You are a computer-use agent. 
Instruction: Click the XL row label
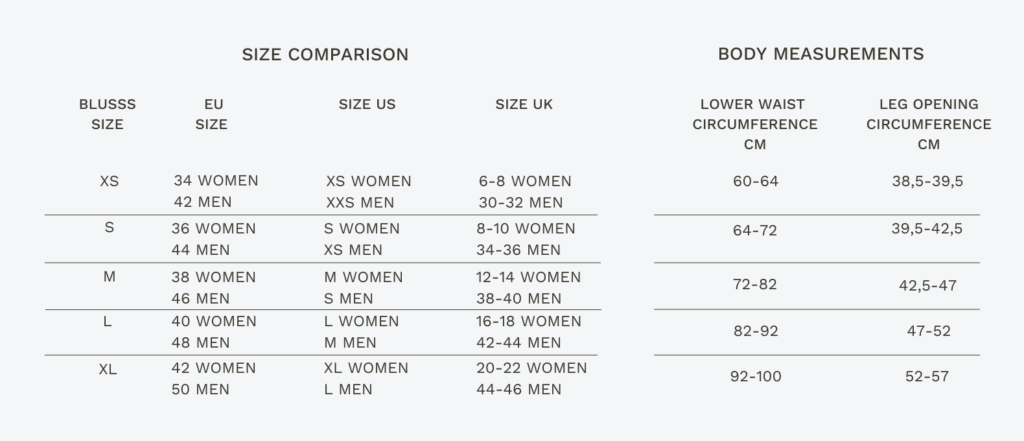pos(108,369)
